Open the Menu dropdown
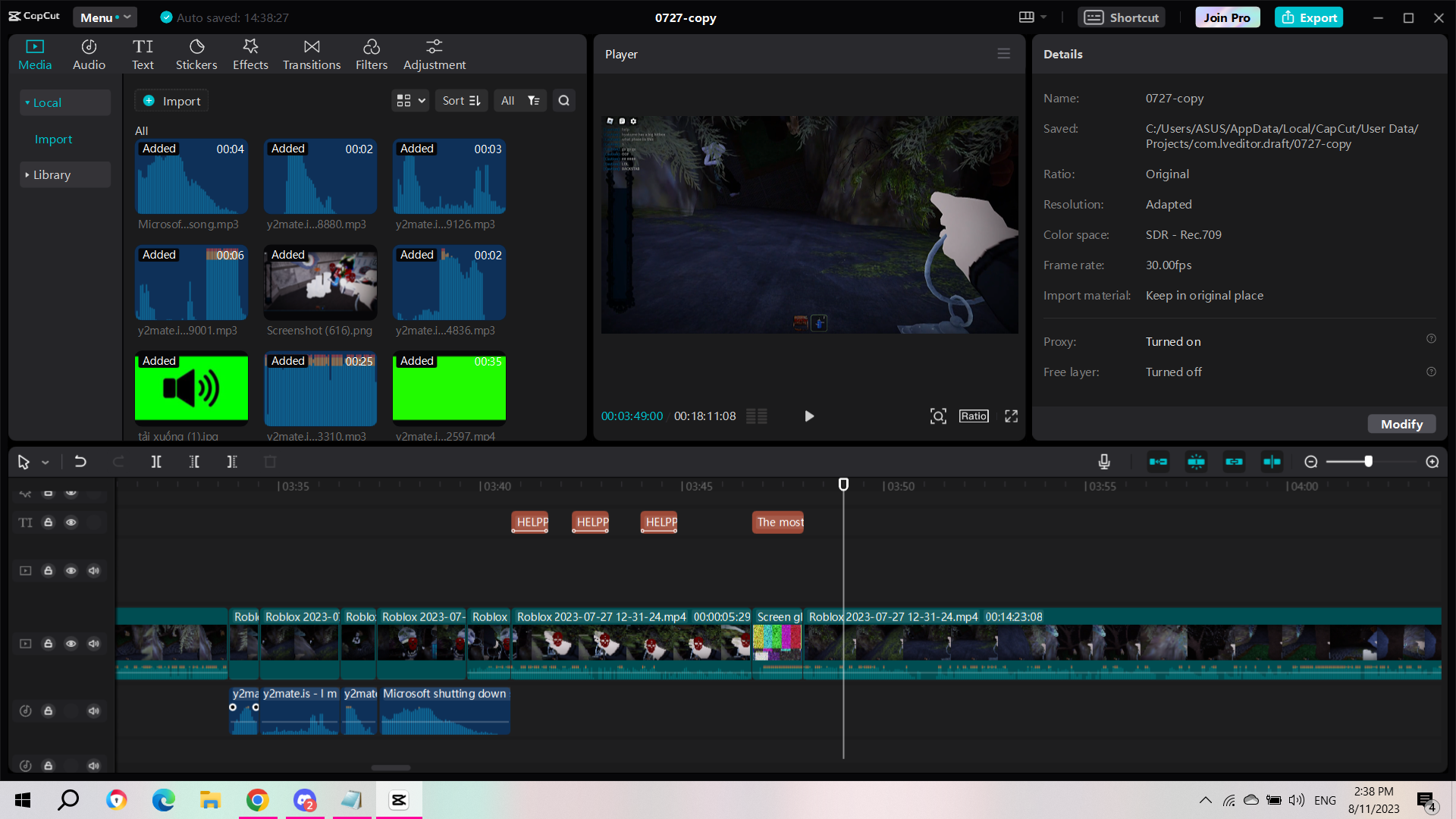 [x=105, y=17]
